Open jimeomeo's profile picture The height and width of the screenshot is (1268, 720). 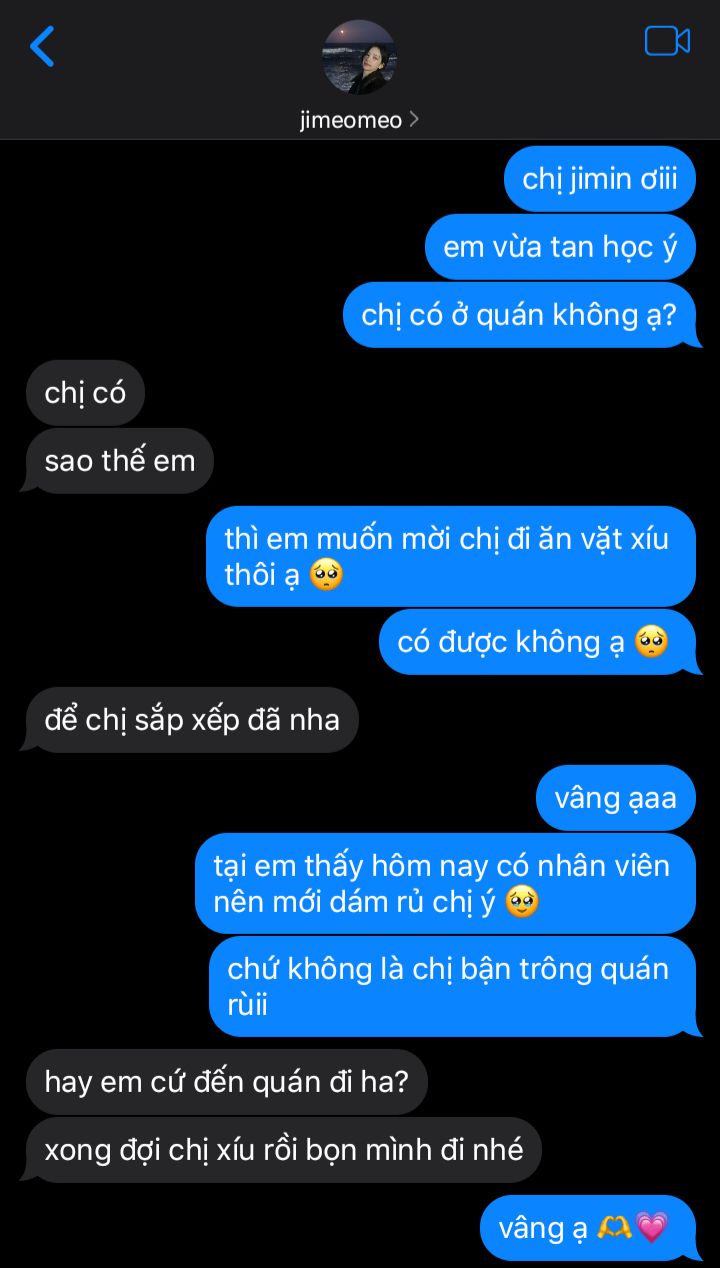click(359, 57)
